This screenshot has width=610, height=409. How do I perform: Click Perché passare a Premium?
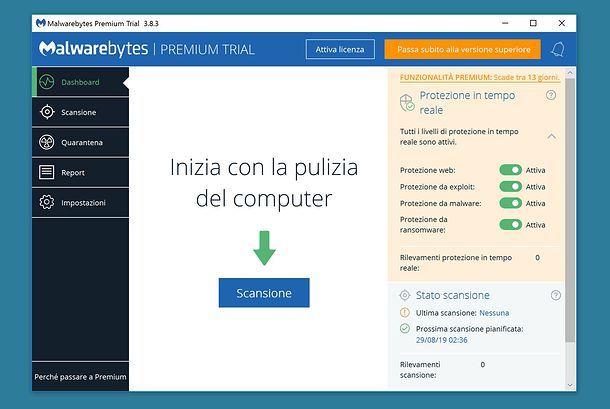[x=81, y=377]
